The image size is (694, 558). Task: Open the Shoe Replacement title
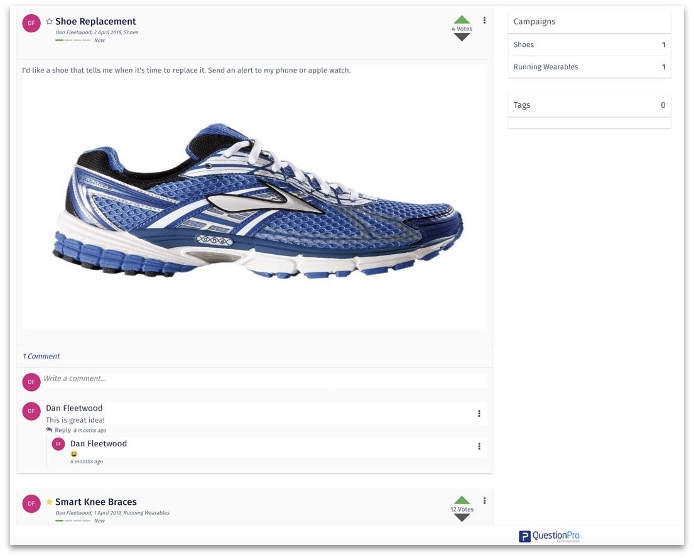[96, 21]
